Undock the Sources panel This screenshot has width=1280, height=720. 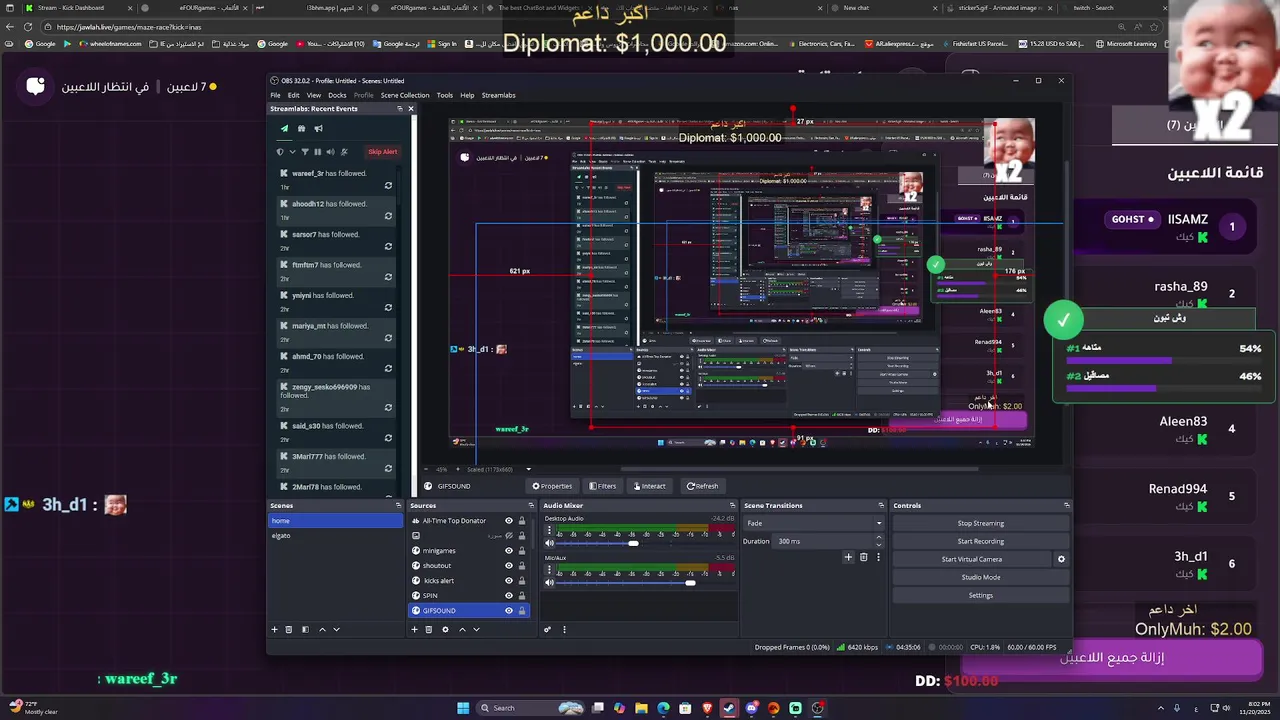click(530, 505)
